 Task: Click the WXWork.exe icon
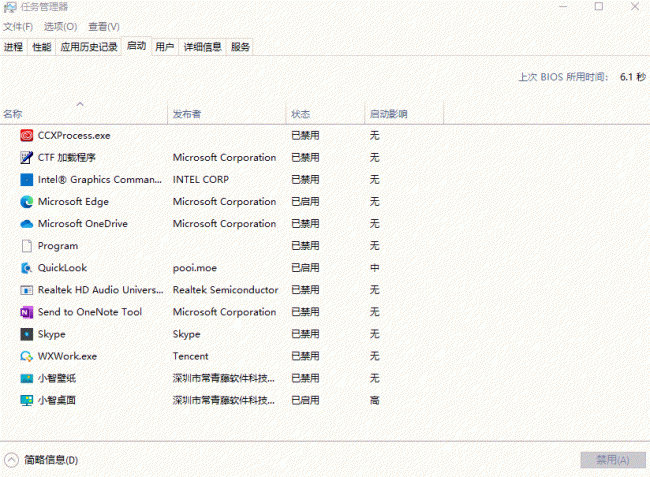(27, 356)
